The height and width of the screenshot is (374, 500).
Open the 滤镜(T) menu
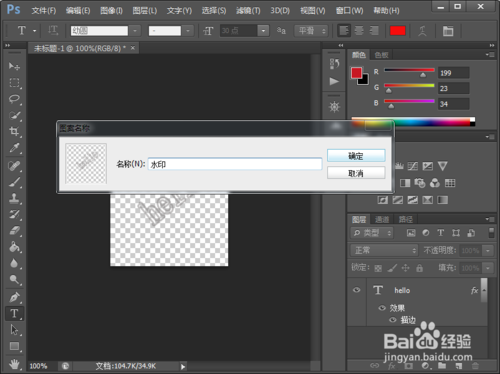pos(248,11)
